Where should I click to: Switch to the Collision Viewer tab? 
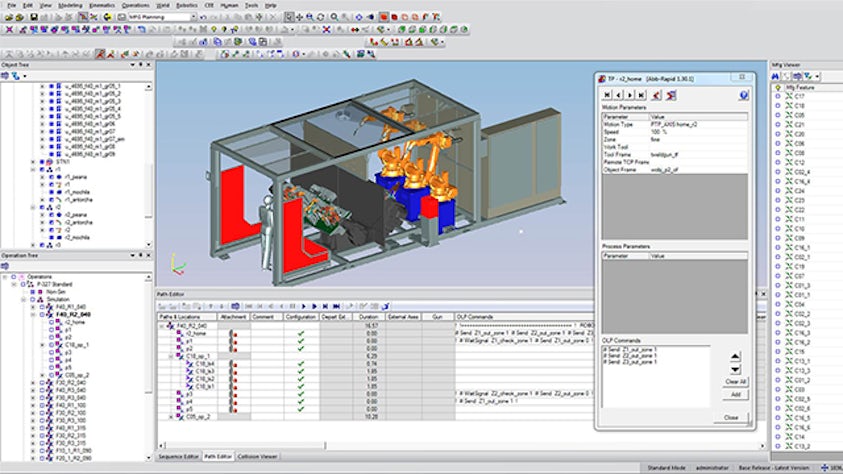click(257, 456)
